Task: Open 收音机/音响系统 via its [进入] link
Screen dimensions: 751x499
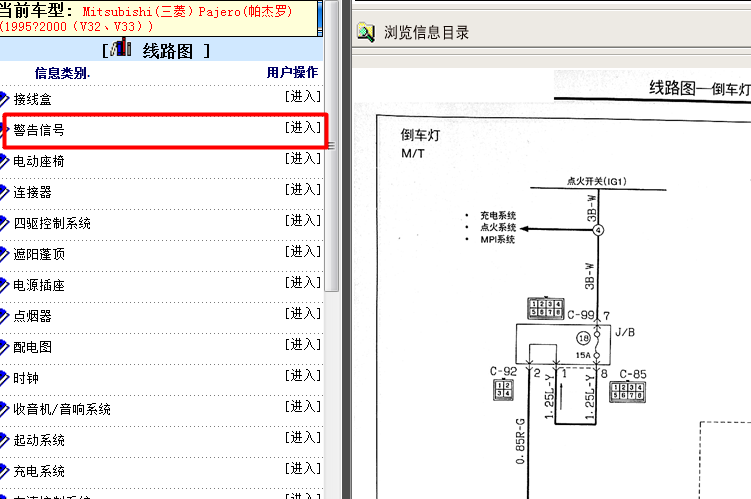Action: tap(303, 407)
